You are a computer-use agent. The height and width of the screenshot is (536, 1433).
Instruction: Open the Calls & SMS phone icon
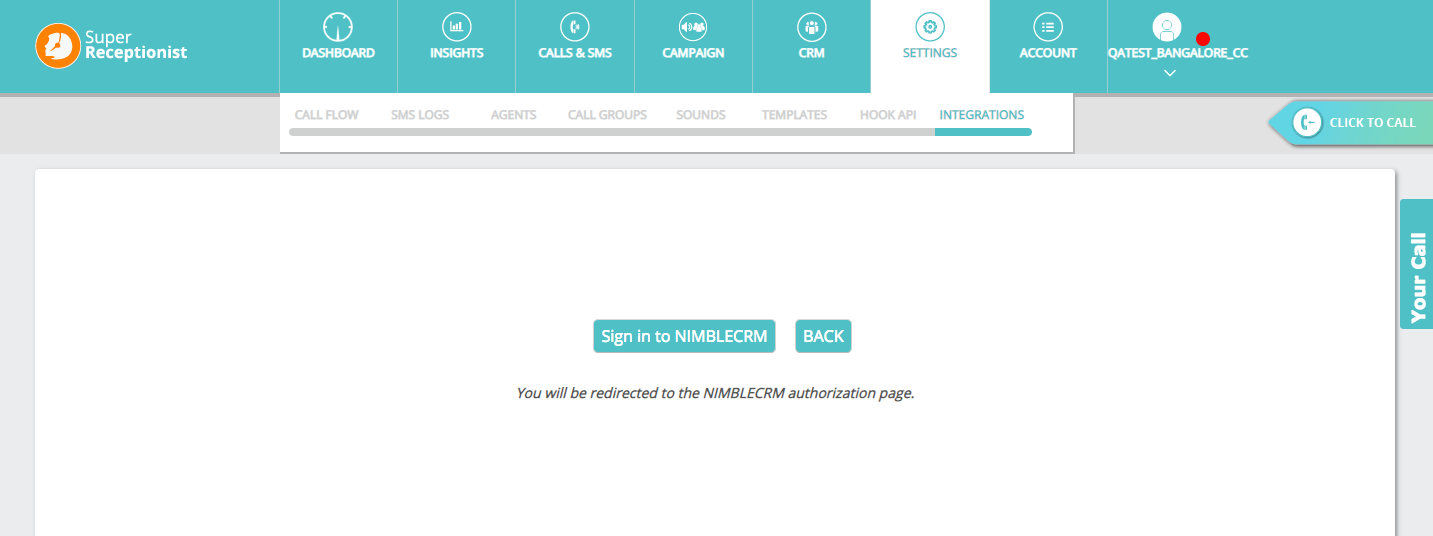pyautogui.click(x=575, y=27)
